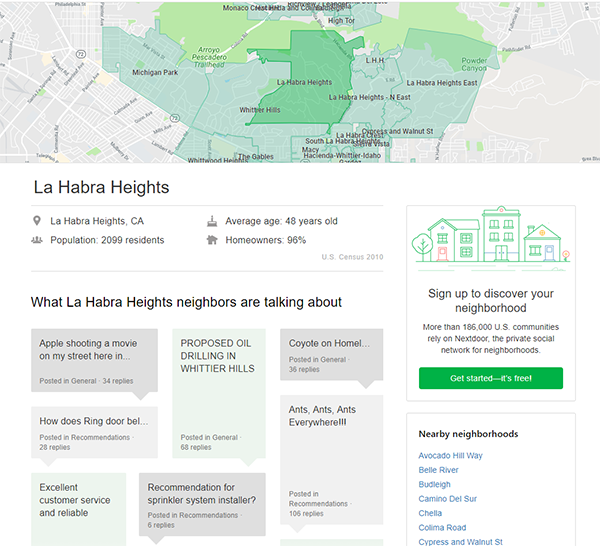Click the homeowners house icon

point(212,240)
